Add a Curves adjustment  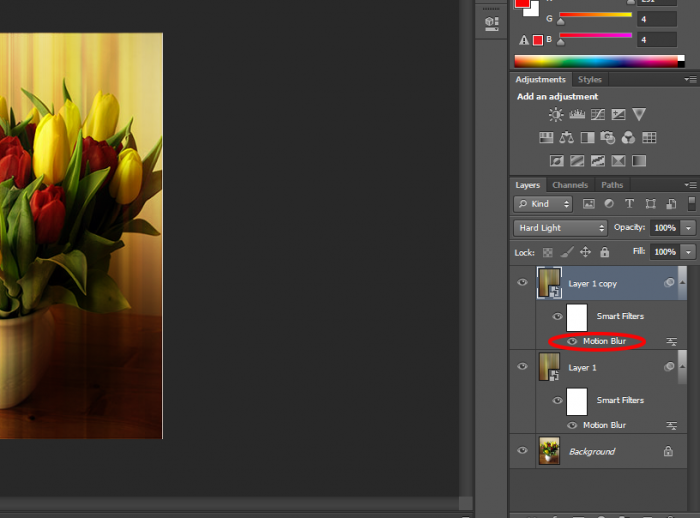click(x=597, y=115)
